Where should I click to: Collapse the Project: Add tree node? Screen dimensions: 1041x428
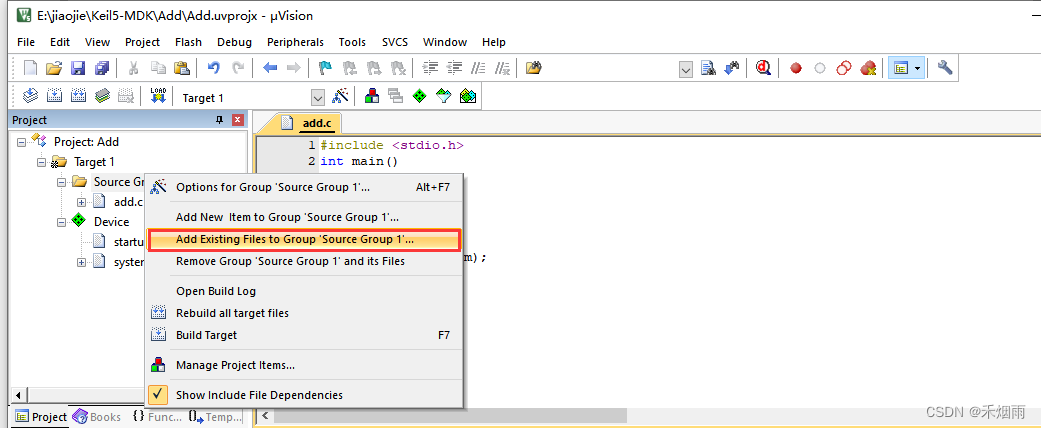pyautogui.click(x=21, y=142)
